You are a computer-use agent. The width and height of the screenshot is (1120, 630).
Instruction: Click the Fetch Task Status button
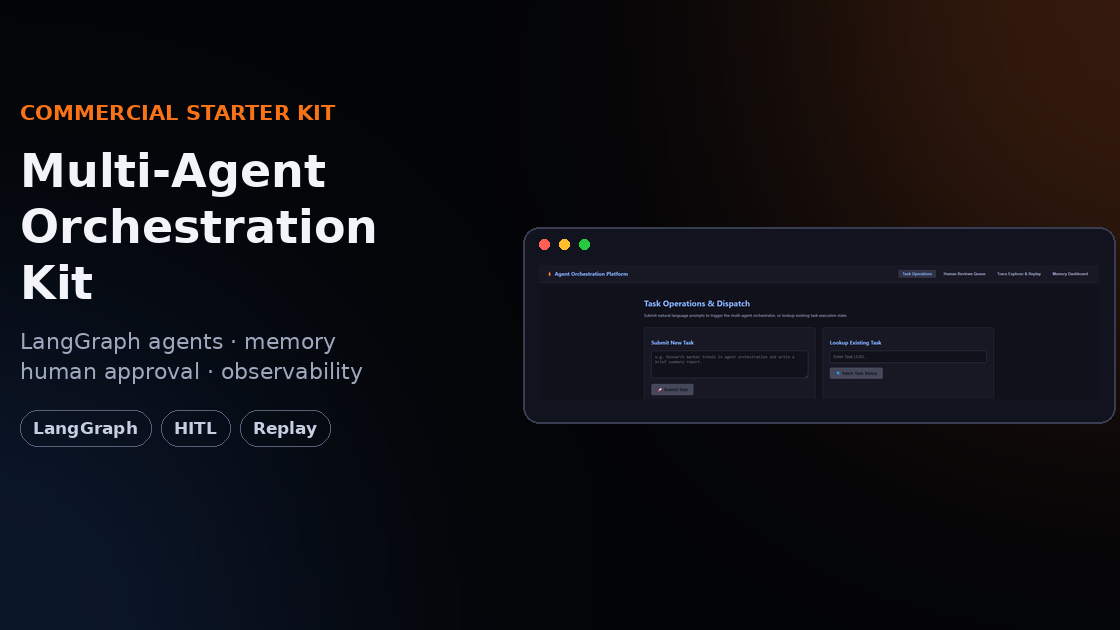pyautogui.click(x=856, y=374)
